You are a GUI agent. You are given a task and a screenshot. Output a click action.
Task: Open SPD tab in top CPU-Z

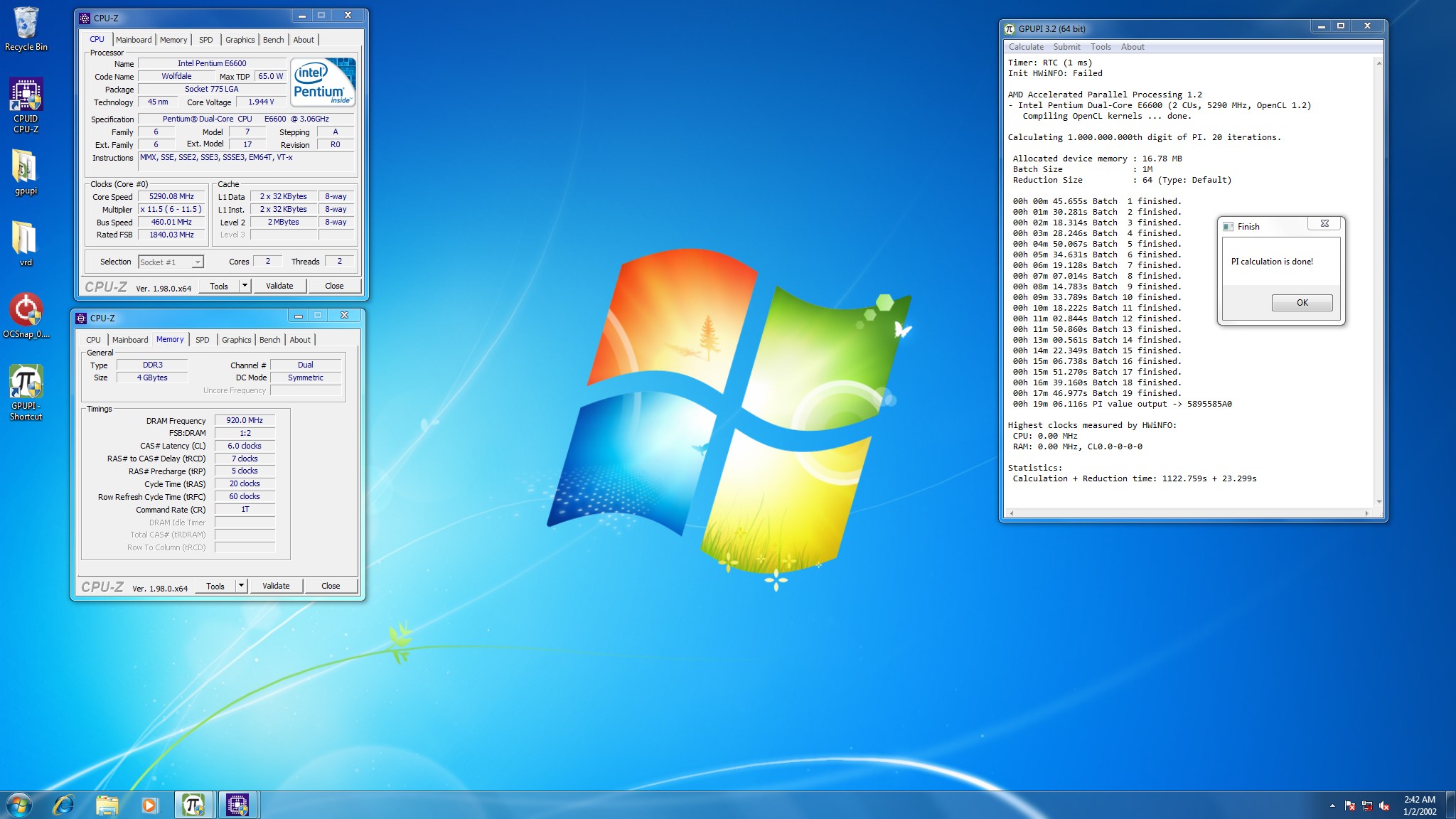pyautogui.click(x=206, y=40)
